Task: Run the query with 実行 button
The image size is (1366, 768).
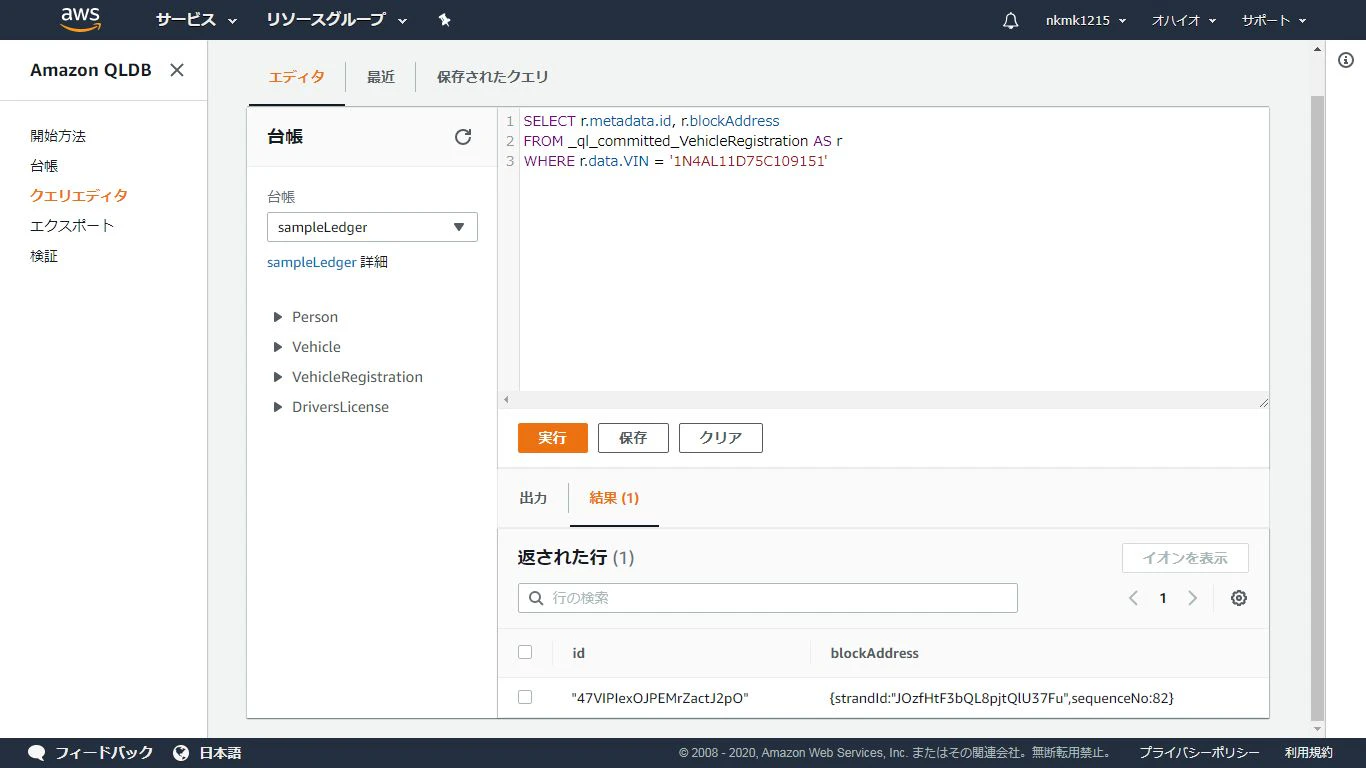Action: pyautogui.click(x=553, y=438)
